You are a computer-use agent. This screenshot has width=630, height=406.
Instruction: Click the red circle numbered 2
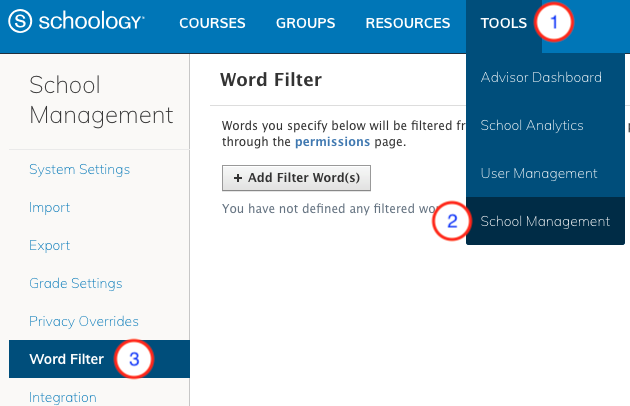pos(451,221)
